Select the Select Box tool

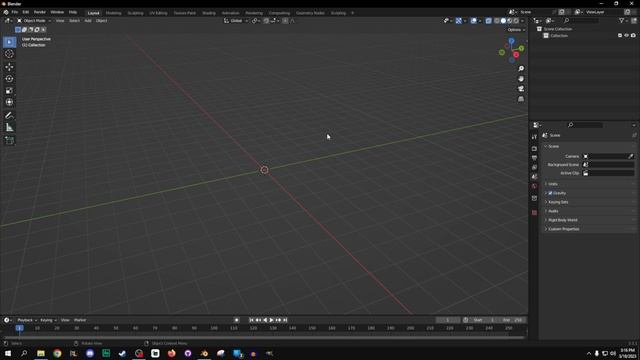tap(9, 42)
